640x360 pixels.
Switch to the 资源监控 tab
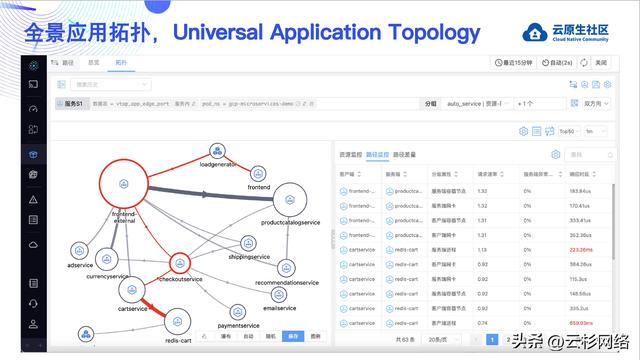pyautogui.click(x=351, y=155)
